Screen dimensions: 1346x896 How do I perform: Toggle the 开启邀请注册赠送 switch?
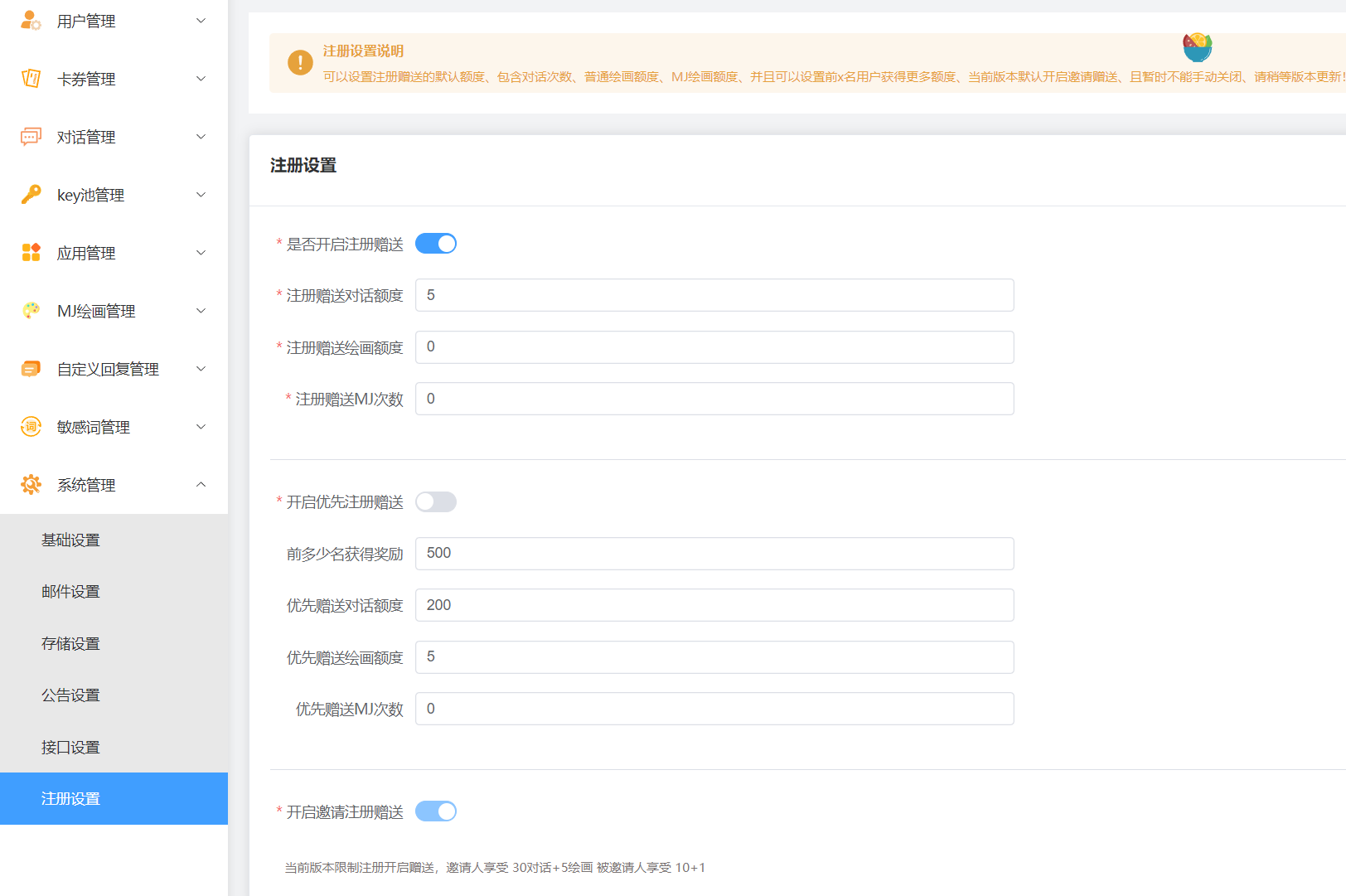click(x=436, y=811)
